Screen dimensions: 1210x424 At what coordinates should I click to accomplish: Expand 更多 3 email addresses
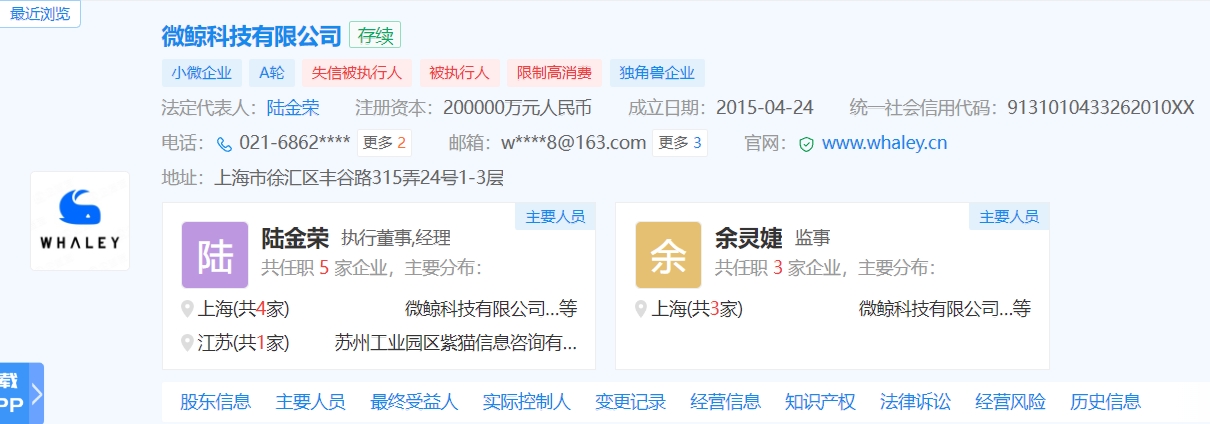680,143
